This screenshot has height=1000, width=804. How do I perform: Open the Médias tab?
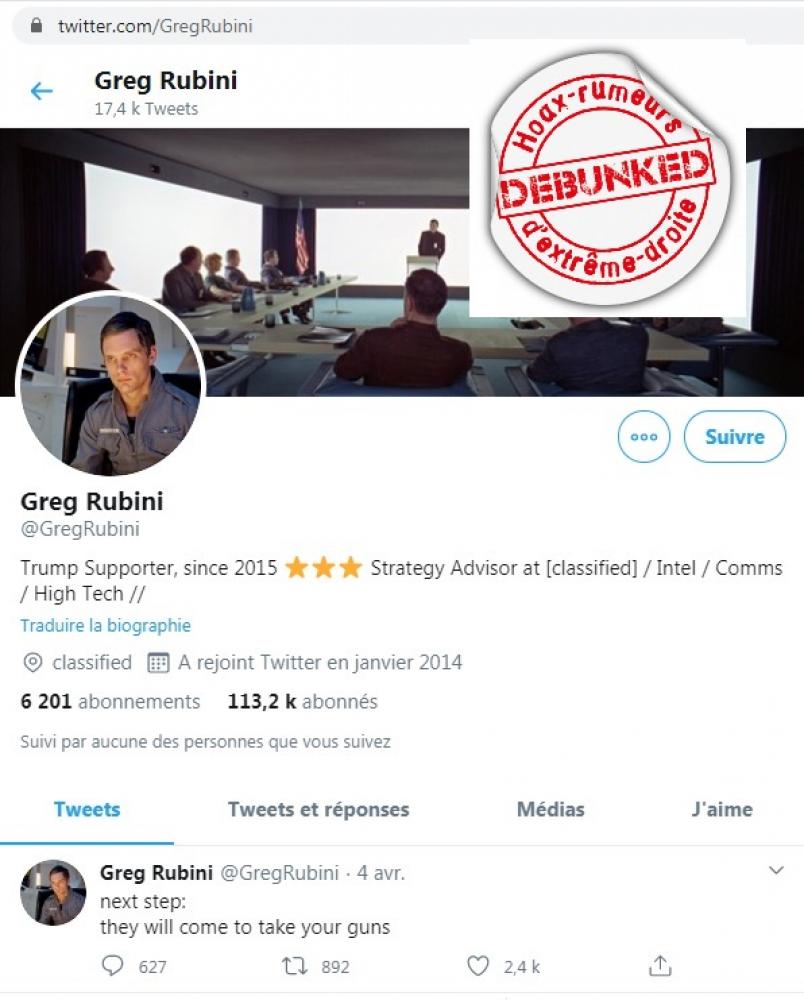coord(550,809)
